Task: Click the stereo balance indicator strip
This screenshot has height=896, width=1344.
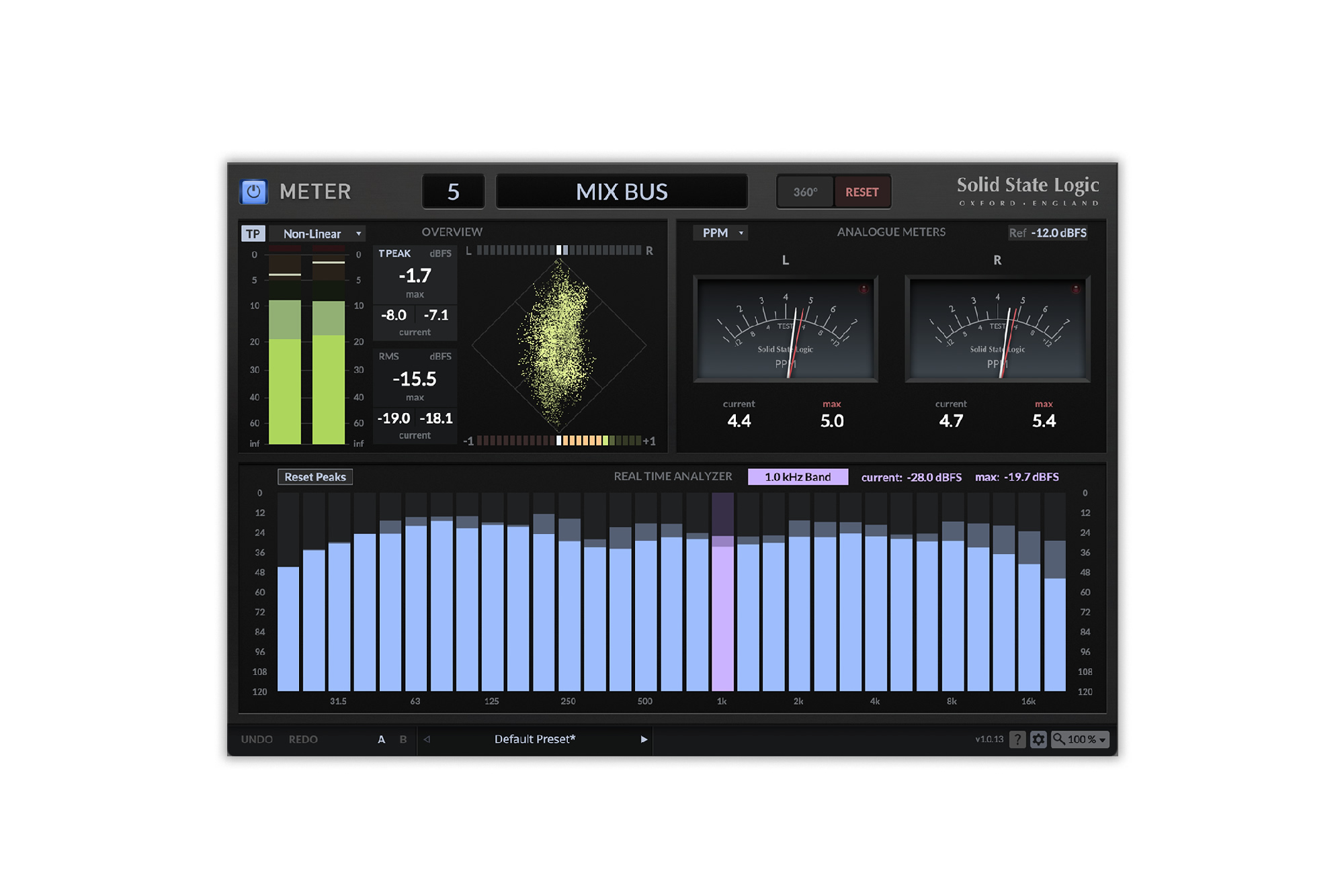Action: pos(561,249)
